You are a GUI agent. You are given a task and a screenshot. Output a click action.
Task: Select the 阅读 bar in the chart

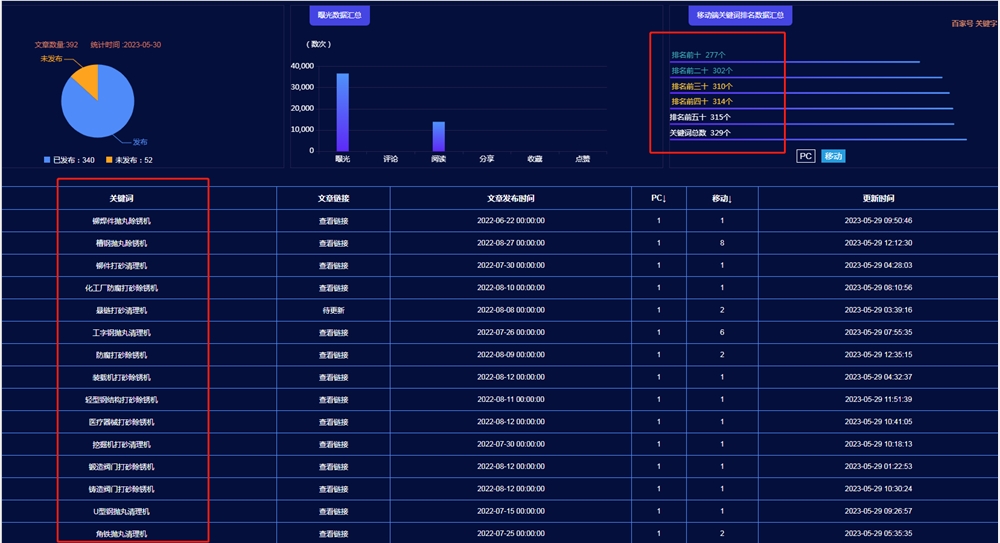[439, 137]
